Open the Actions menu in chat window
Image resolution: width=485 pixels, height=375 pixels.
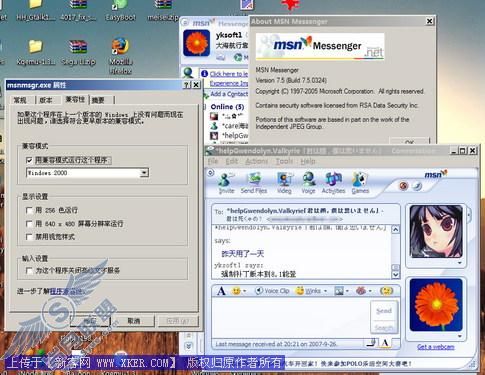256,162
